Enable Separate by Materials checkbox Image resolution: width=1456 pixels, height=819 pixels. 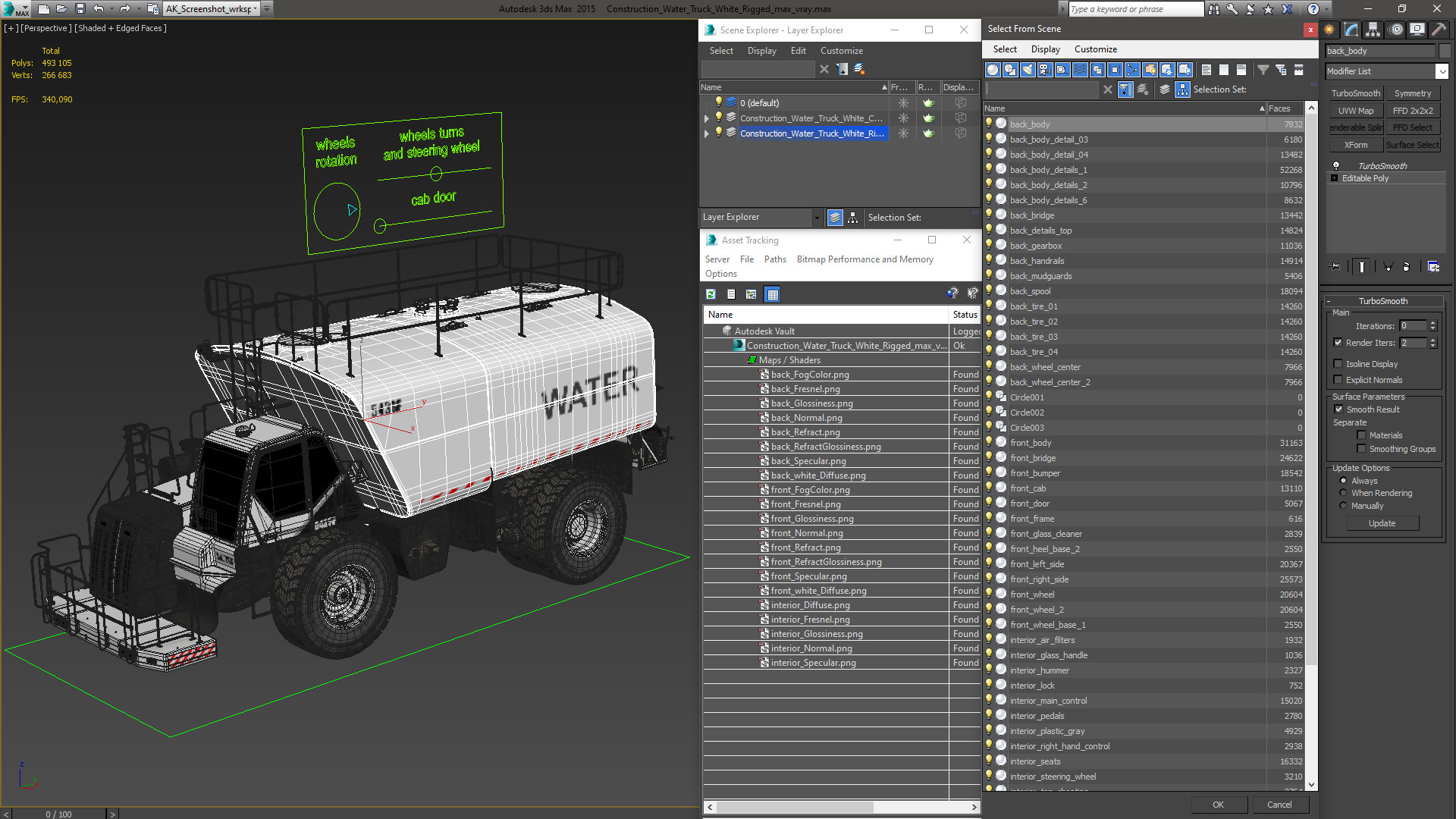pyautogui.click(x=1361, y=435)
